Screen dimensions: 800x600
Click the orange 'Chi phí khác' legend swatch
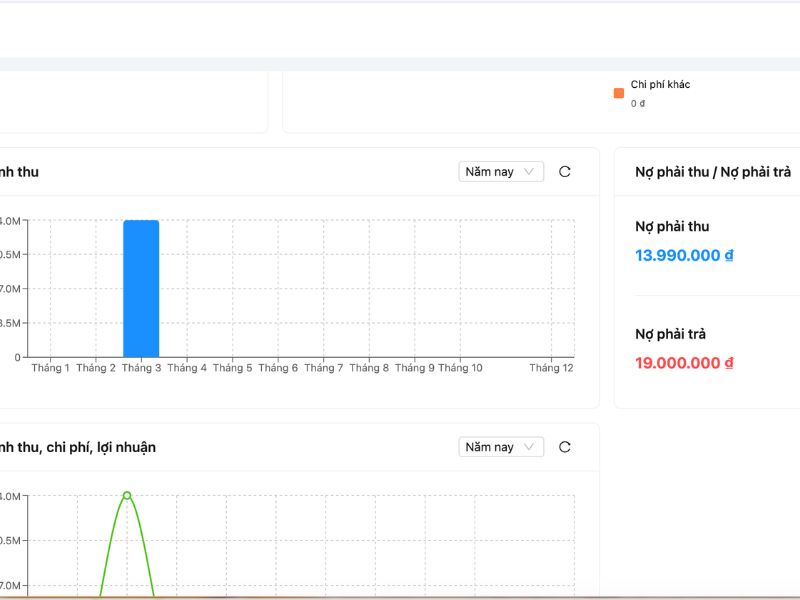[x=619, y=93]
